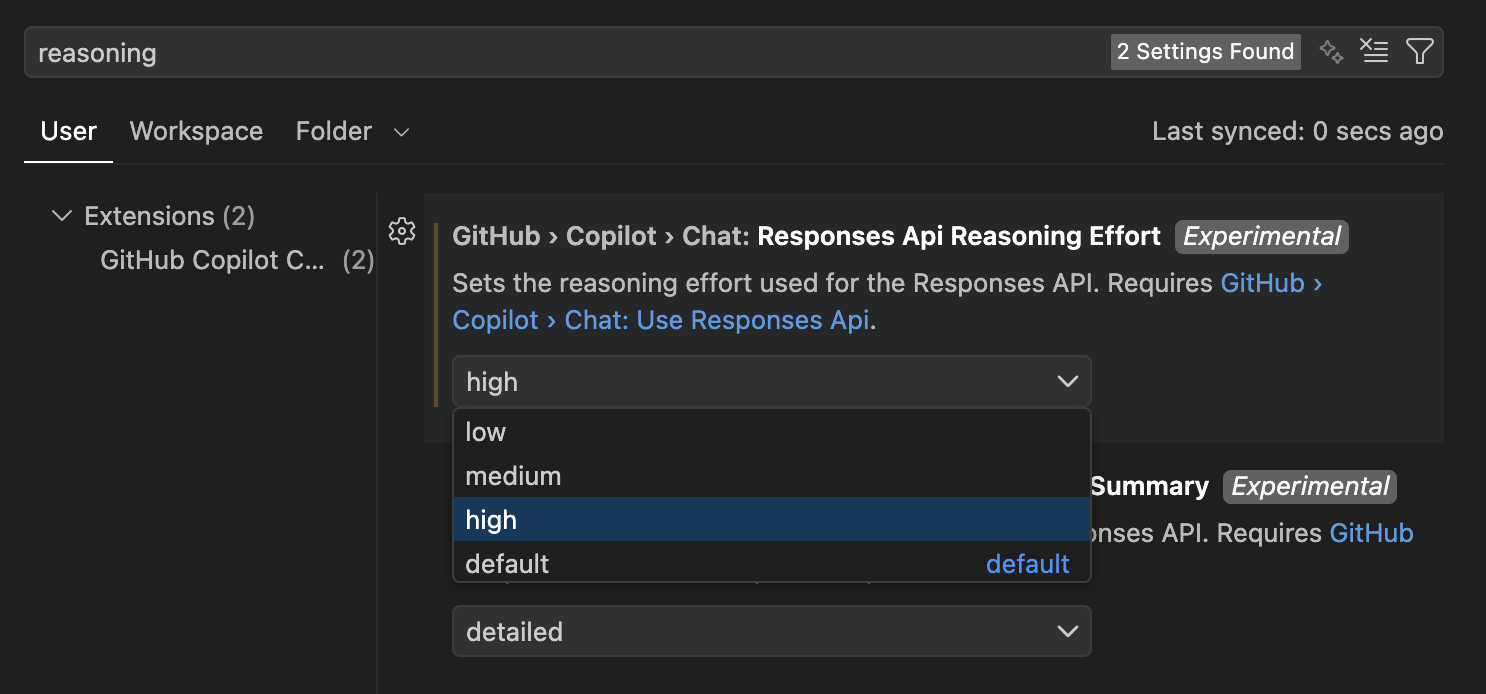The height and width of the screenshot is (694, 1486).
Task: Open the Folder tab chevron dropdown
Action: tap(400, 131)
